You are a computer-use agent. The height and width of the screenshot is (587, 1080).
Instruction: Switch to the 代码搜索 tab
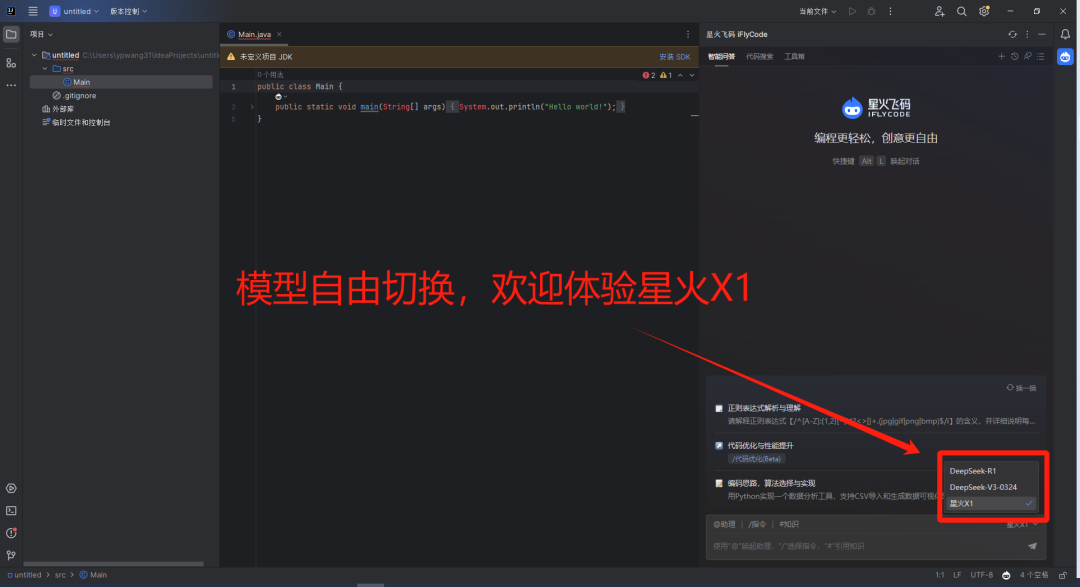point(760,56)
